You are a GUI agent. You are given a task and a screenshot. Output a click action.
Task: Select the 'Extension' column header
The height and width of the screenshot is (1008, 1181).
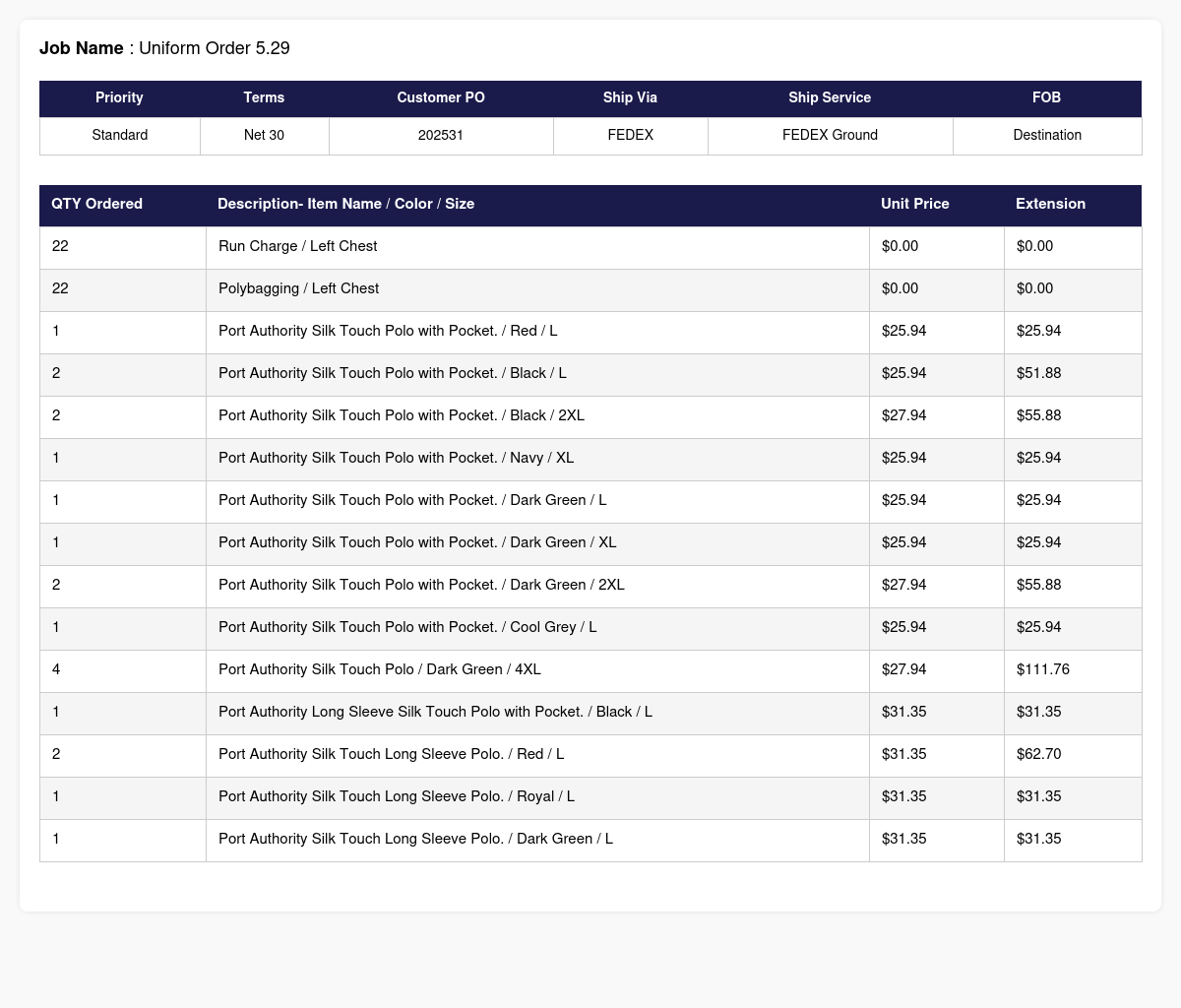[x=1073, y=204]
